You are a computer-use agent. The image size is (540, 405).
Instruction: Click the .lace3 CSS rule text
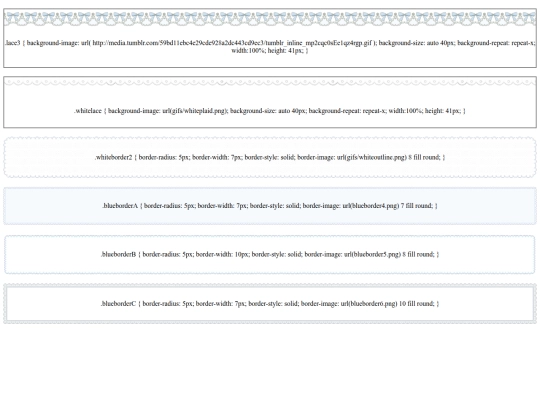270,47
